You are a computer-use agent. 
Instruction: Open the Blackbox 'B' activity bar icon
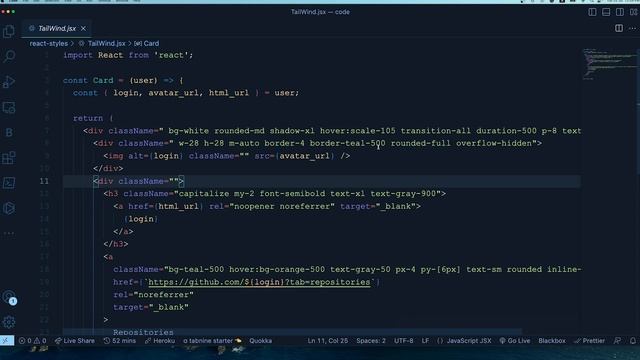(9, 132)
